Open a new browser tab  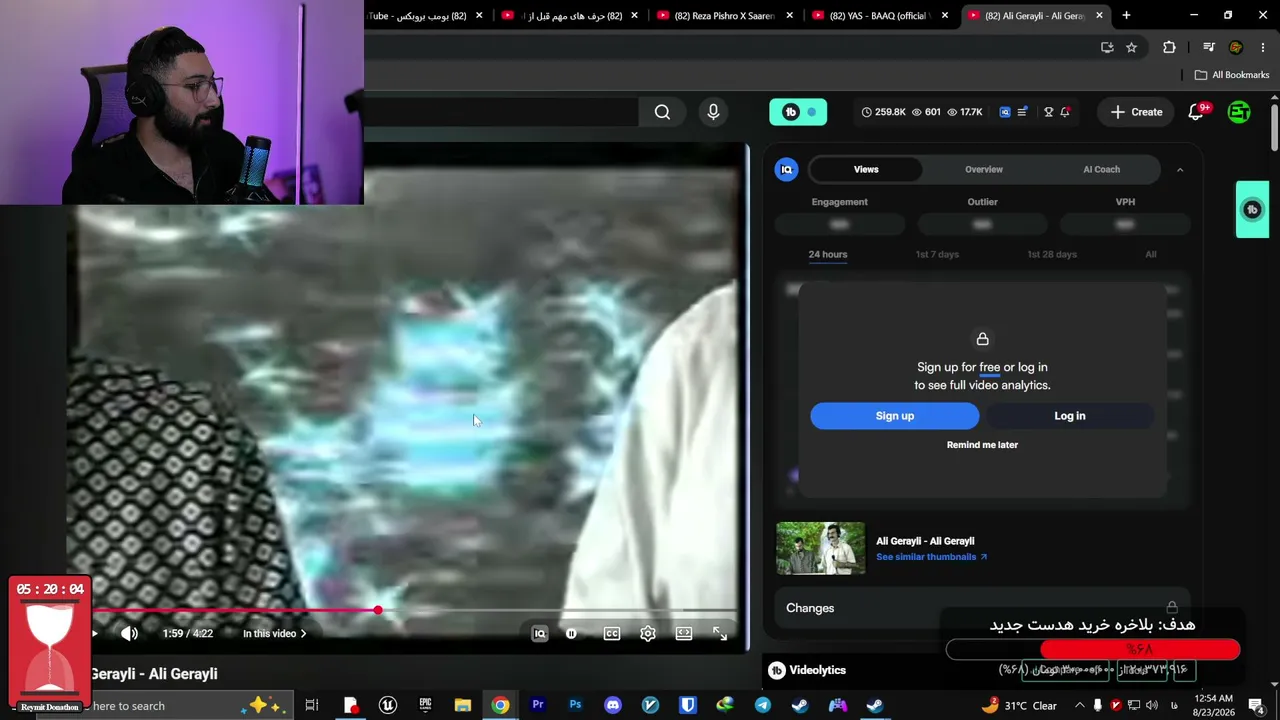point(1126,15)
